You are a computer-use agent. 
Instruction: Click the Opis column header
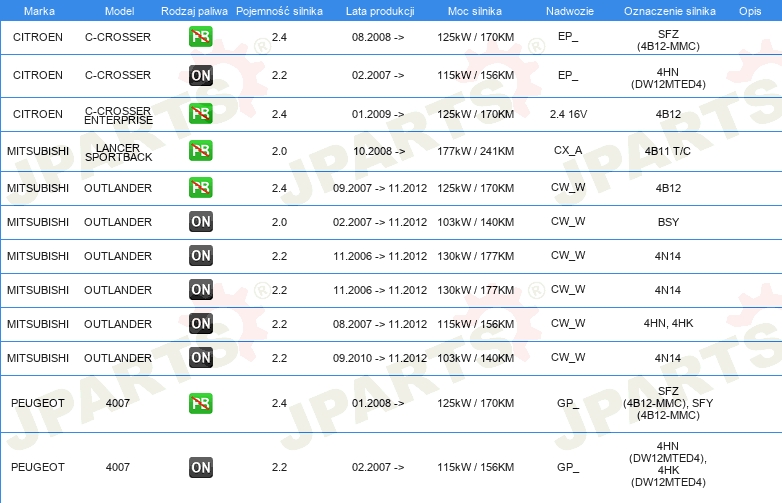(750, 11)
